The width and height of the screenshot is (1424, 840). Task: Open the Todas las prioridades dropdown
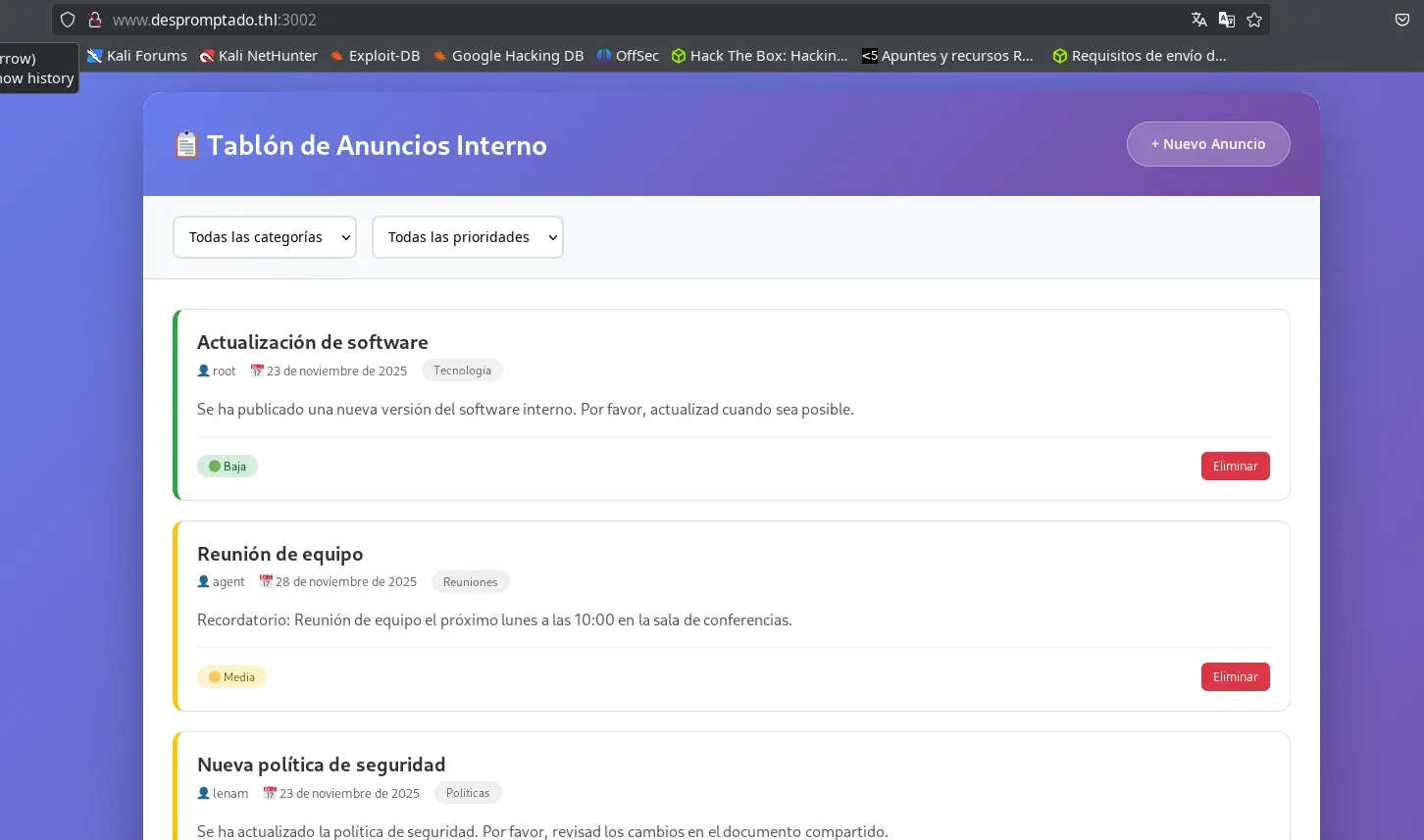coord(467,236)
